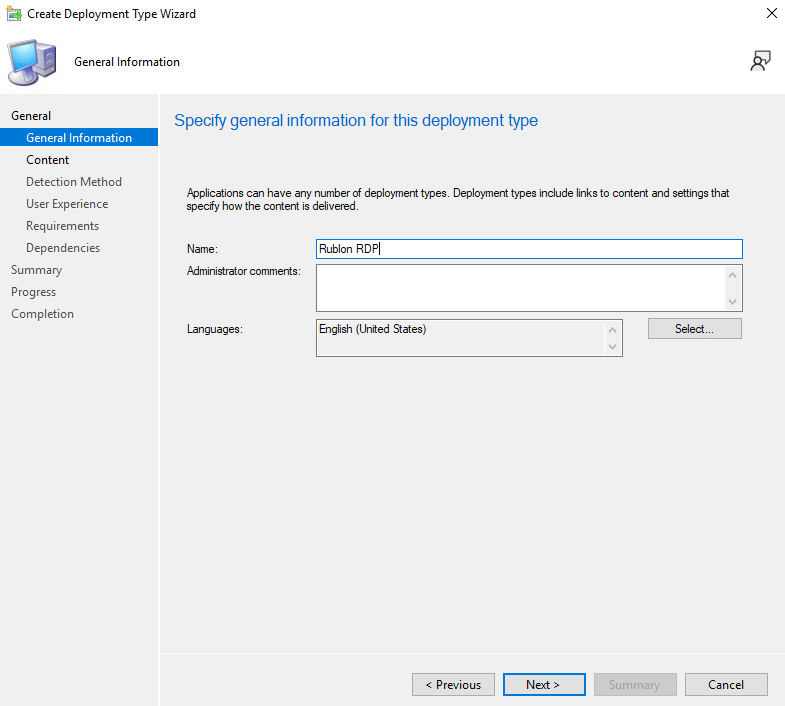Click into the Name text field

(x=529, y=249)
